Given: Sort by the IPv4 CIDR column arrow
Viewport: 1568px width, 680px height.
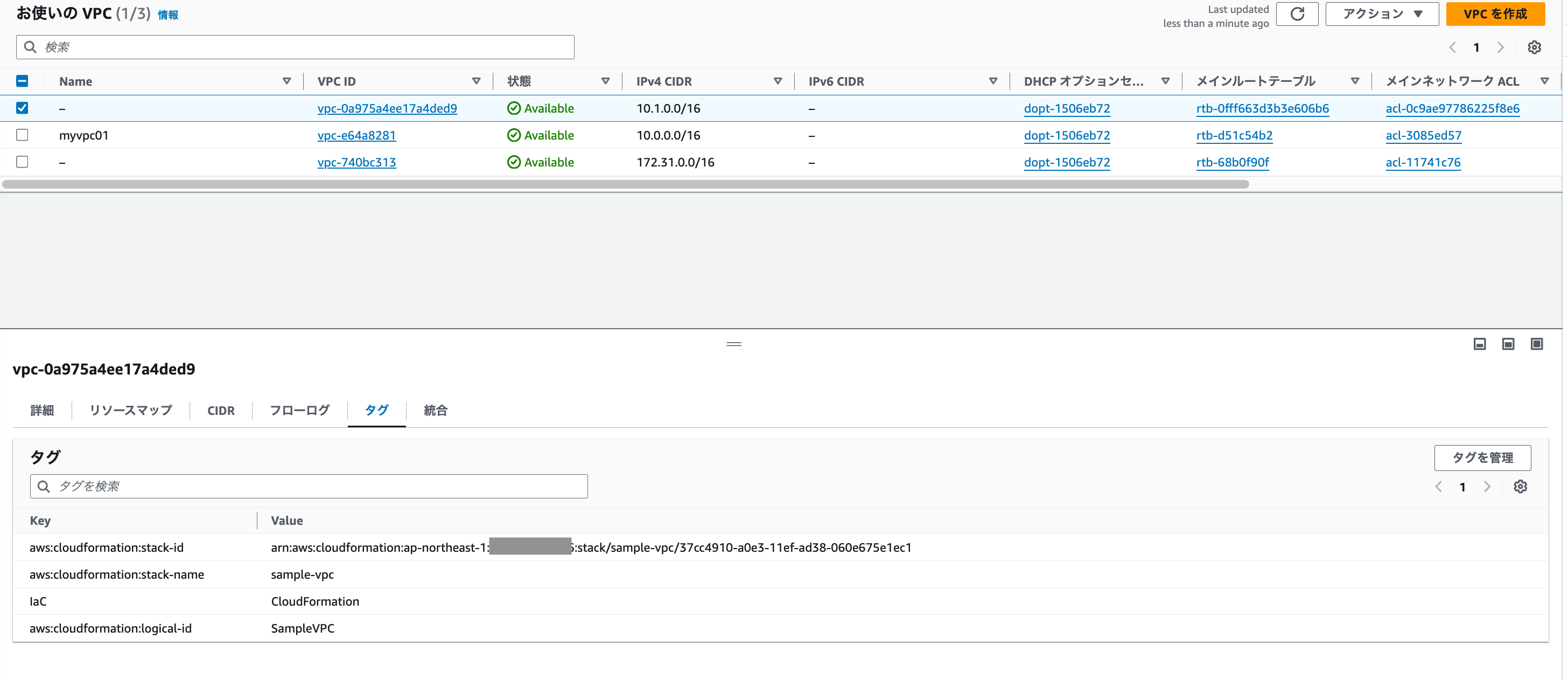Looking at the screenshot, I should (778, 81).
